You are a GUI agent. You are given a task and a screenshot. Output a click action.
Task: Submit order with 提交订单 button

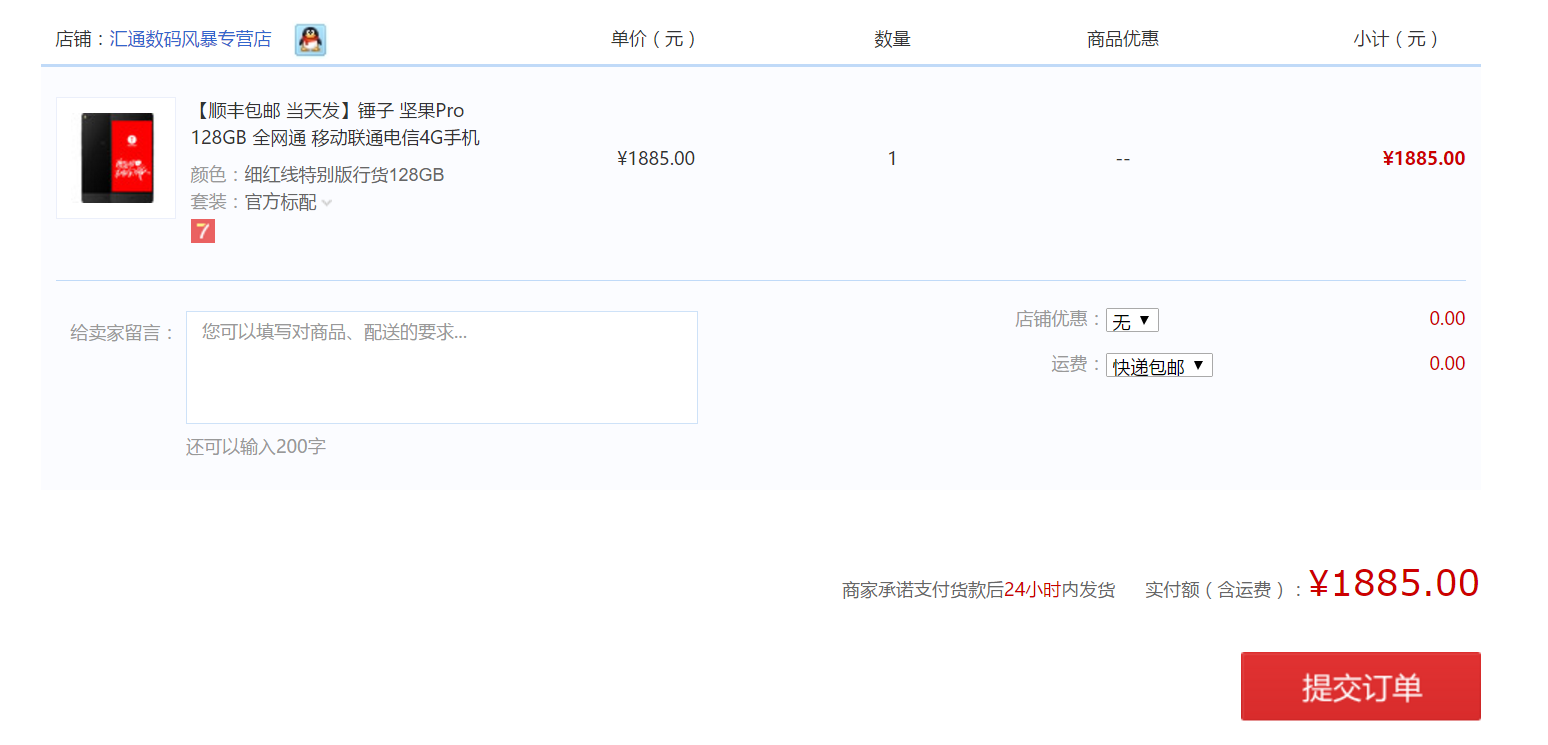1361,686
